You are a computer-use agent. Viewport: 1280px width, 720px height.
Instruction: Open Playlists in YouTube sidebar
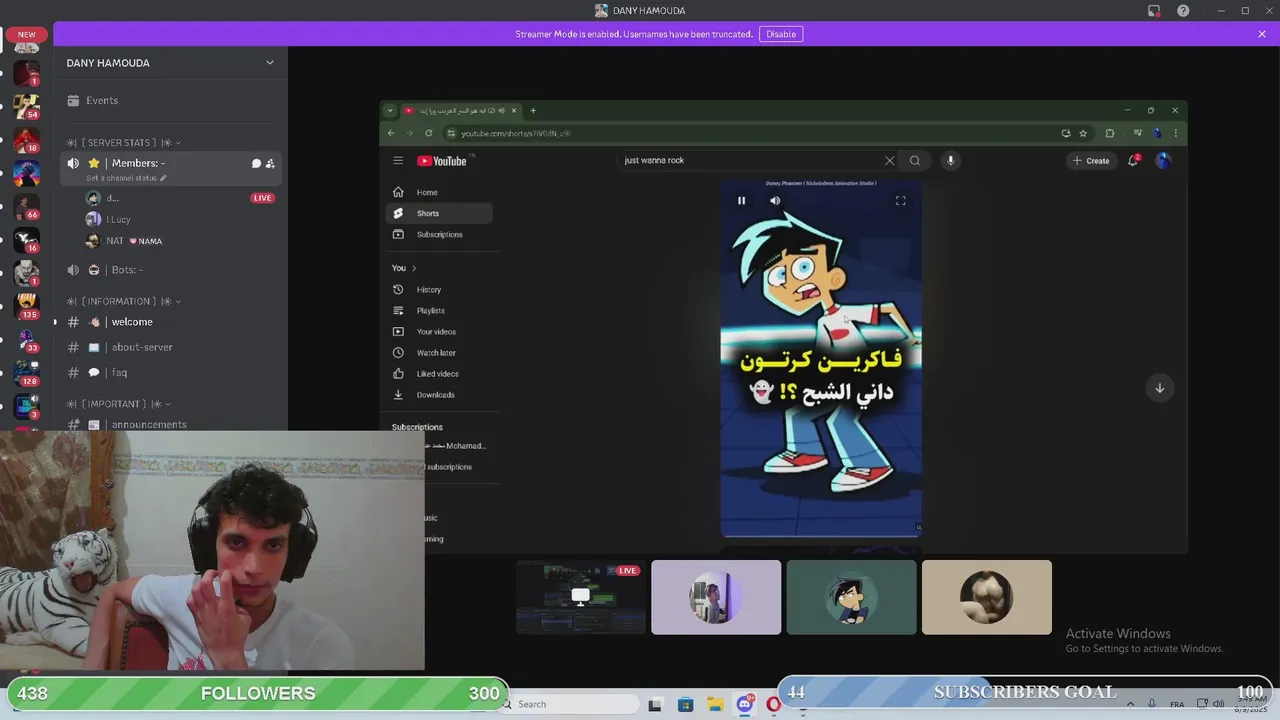(x=438, y=310)
